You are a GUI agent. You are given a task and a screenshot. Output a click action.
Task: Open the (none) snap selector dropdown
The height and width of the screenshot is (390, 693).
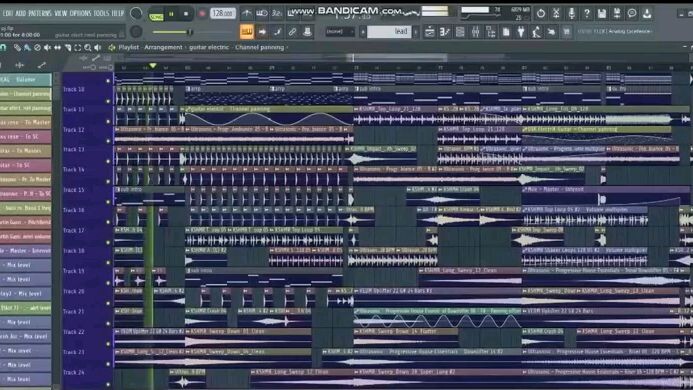(340, 32)
